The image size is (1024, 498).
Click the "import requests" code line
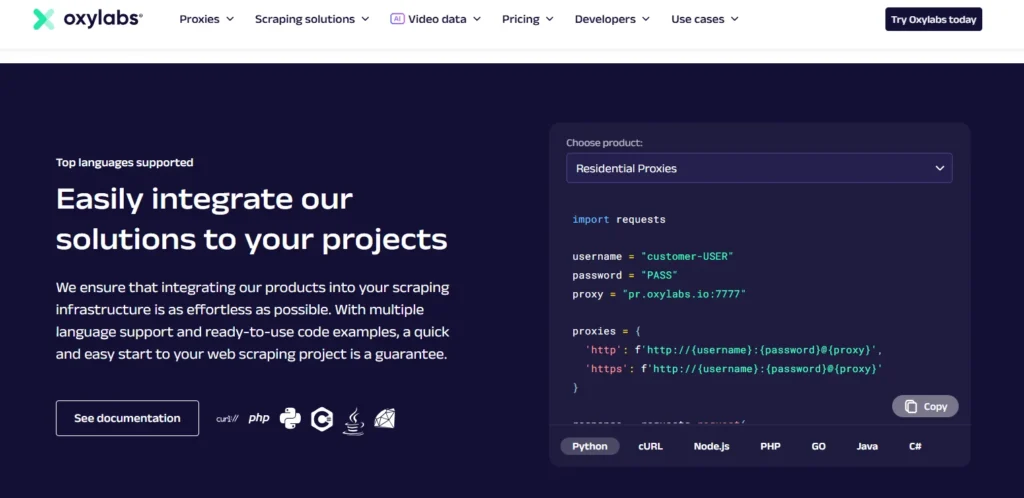(619, 219)
